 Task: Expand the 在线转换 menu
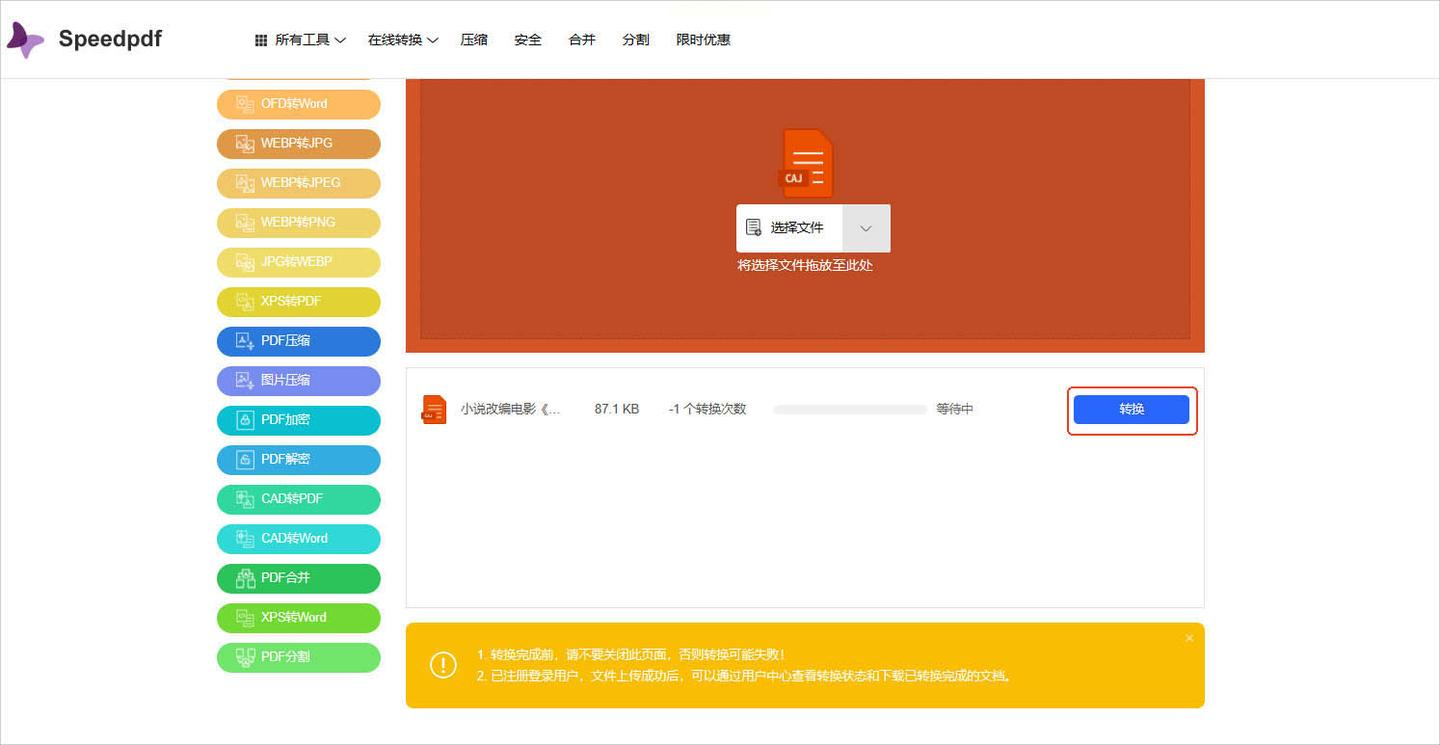[x=403, y=40]
